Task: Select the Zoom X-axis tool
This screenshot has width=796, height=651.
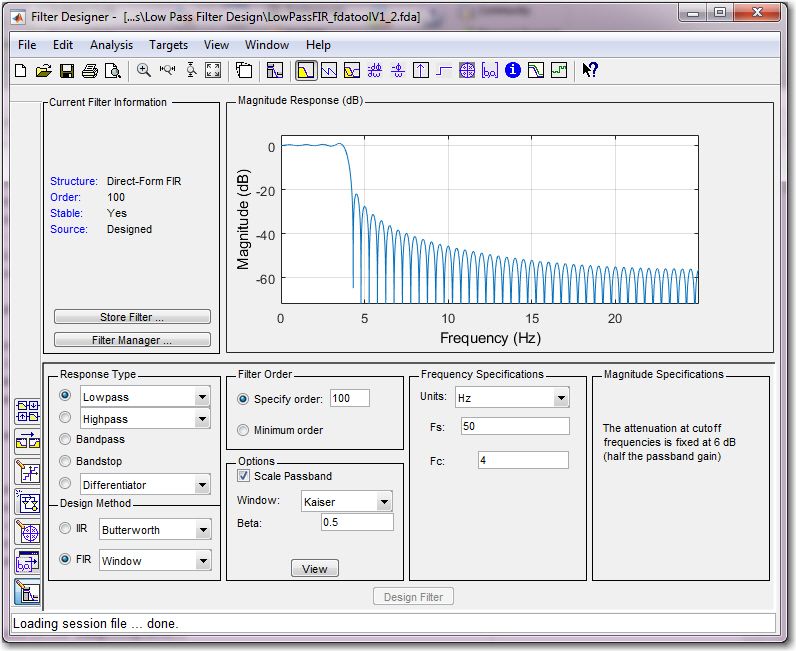Action: pyautogui.click(x=167, y=70)
